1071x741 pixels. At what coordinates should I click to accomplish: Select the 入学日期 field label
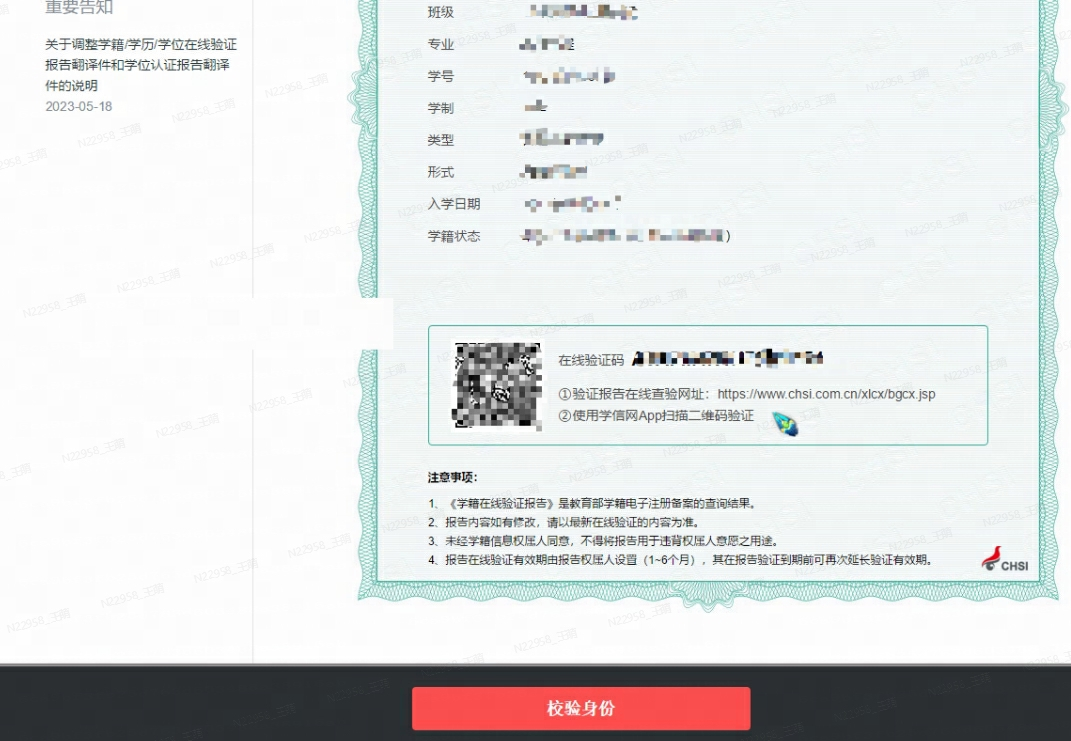click(453, 204)
